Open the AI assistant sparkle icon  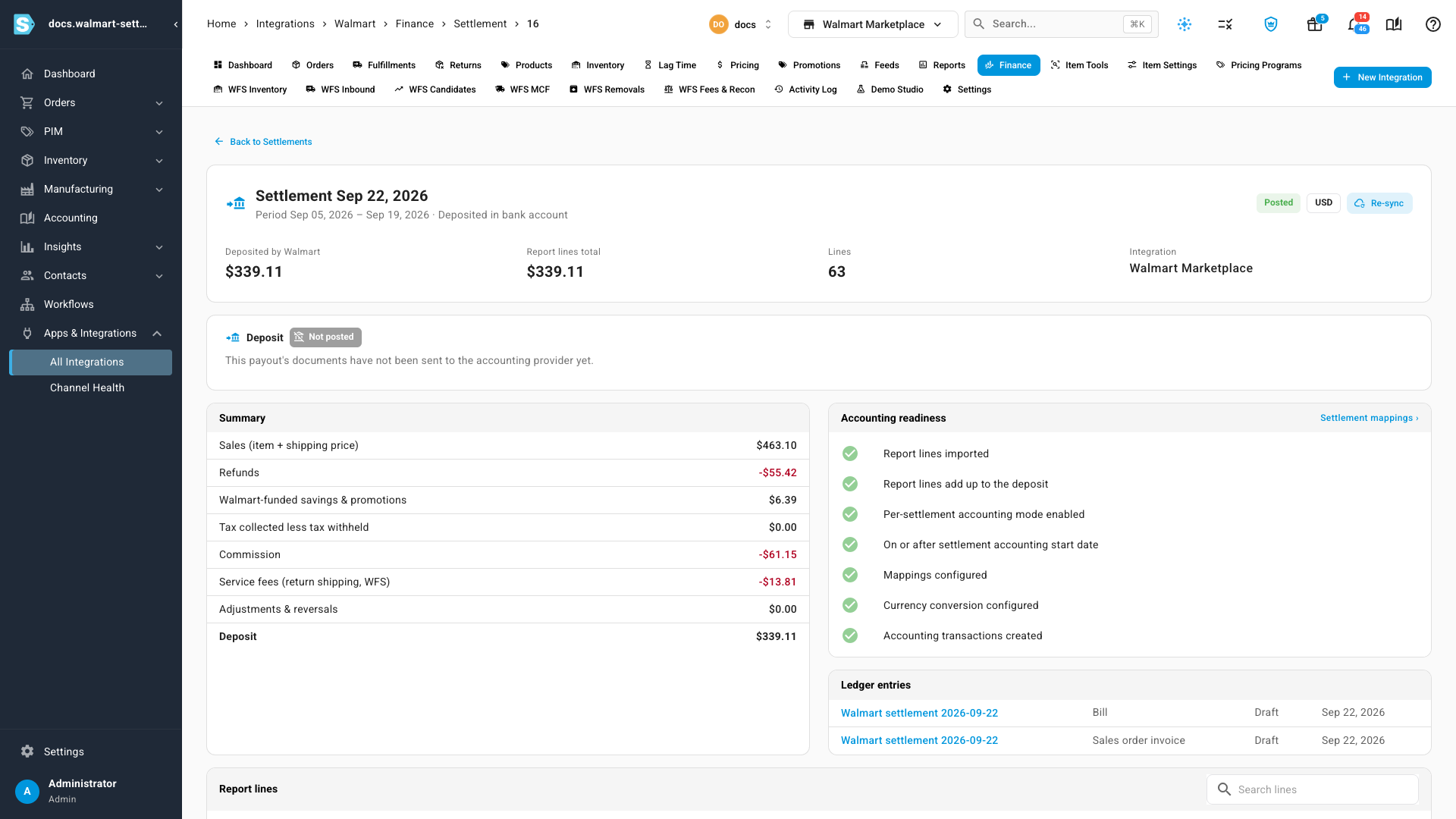pyautogui.click(x=1185, y=24)
